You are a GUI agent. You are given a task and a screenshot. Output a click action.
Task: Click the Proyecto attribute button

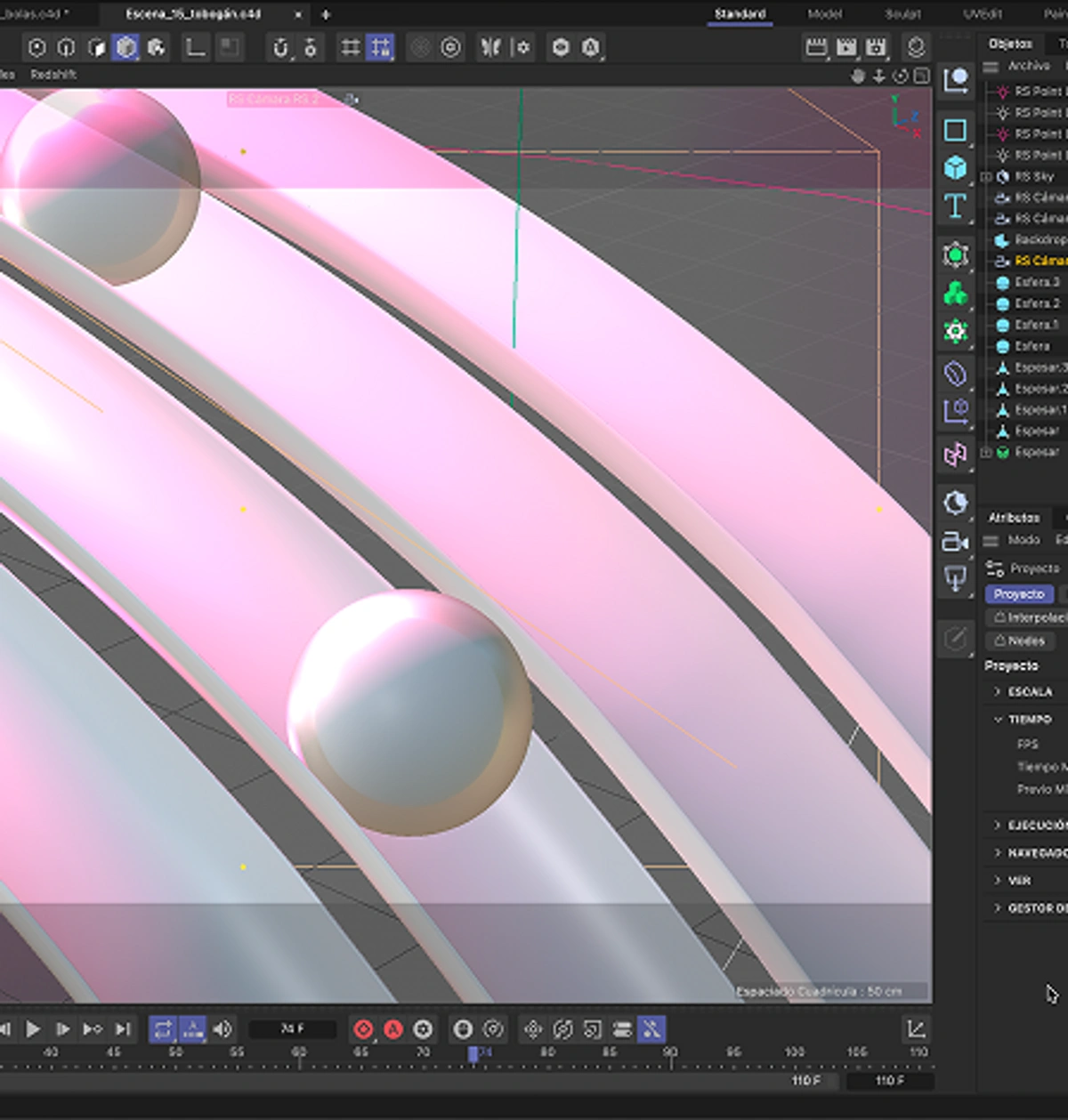pyautogui.click(x=1019, y=593)
